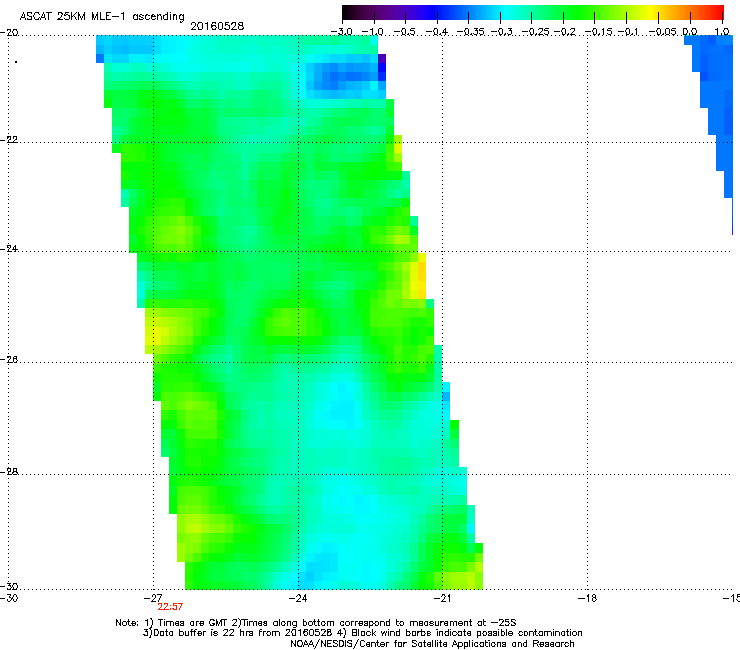Screen dimensions: 740x650
Task: Click the date label 20160528 under the title
Action: point(217,26)
